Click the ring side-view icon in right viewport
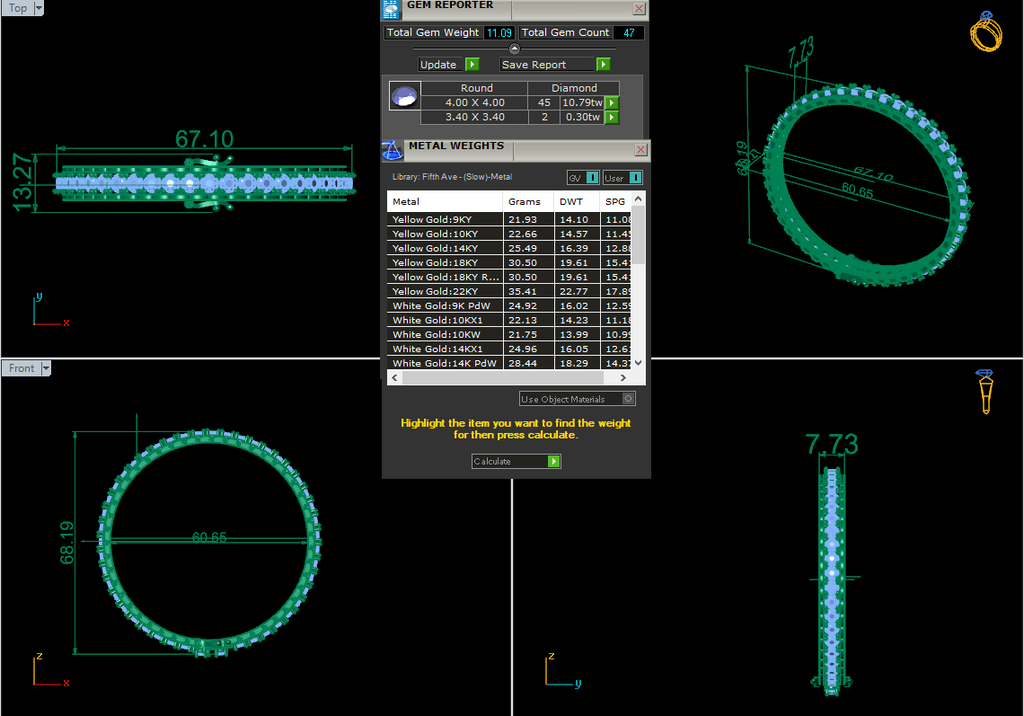The height and width of the screenshot is (716, 1024). 985,391
